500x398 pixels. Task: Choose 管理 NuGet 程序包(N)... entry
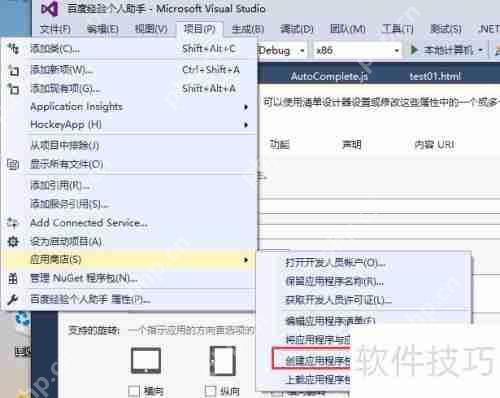pos(129,278)
